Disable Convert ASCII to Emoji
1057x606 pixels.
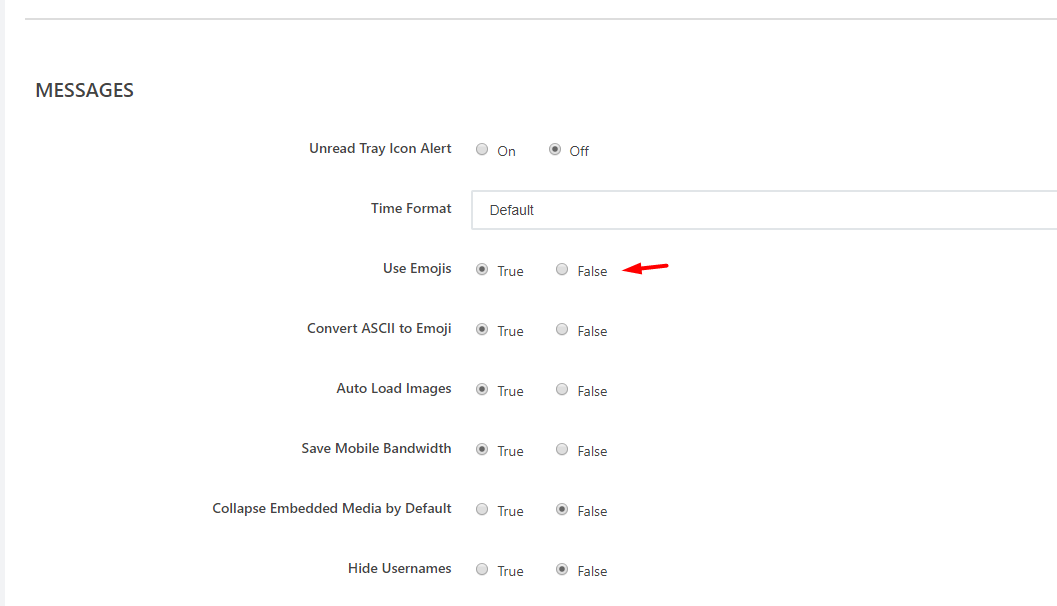[x=562, y=330]
